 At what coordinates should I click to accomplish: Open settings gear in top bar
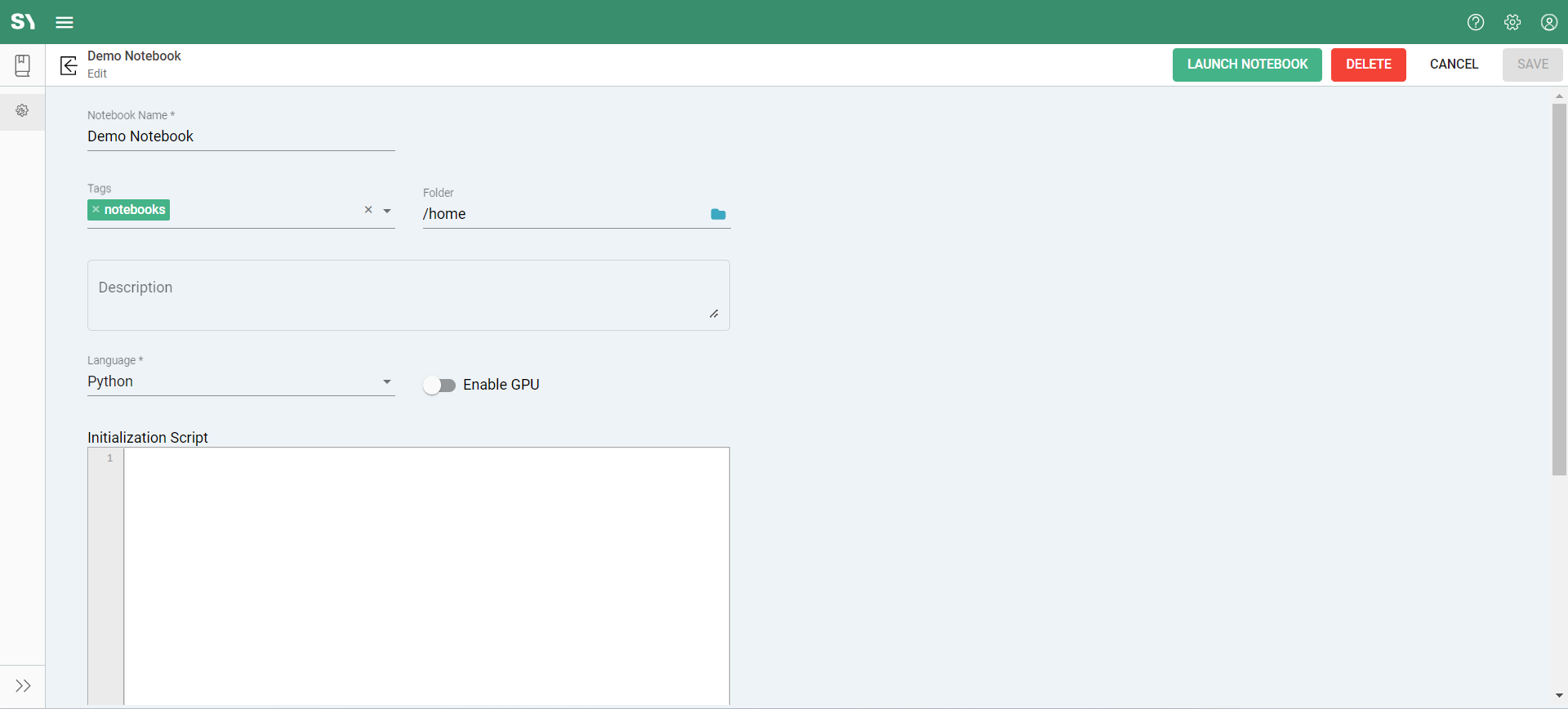pos(1512,22)
